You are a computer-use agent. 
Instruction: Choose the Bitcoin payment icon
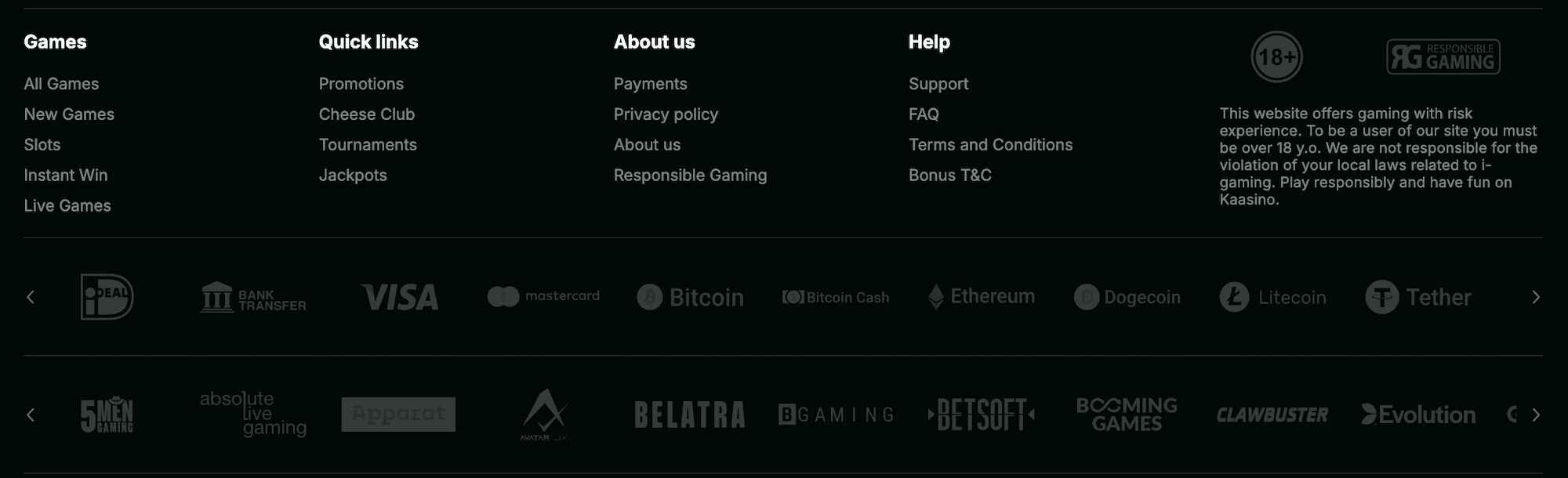click(x=690, y=297)
